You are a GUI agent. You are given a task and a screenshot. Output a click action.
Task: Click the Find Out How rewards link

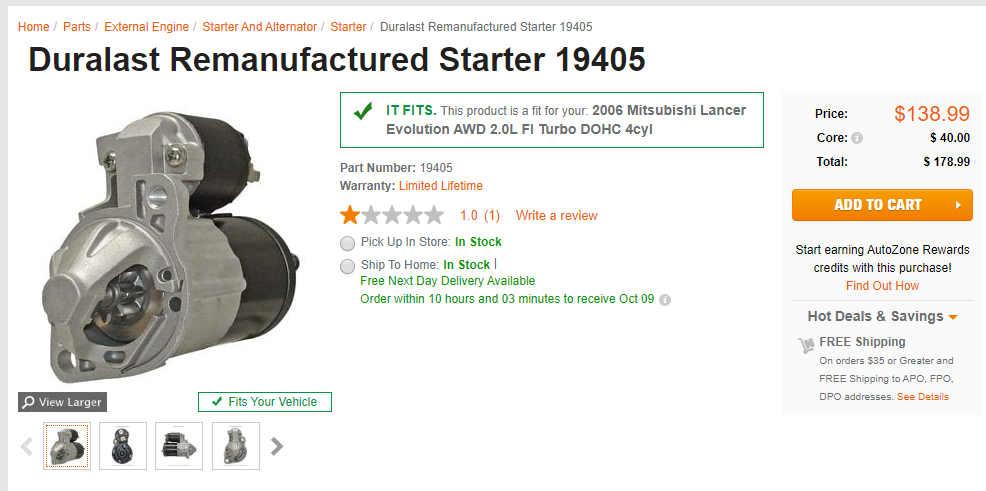pyautogui.click(x=882, y=286)
